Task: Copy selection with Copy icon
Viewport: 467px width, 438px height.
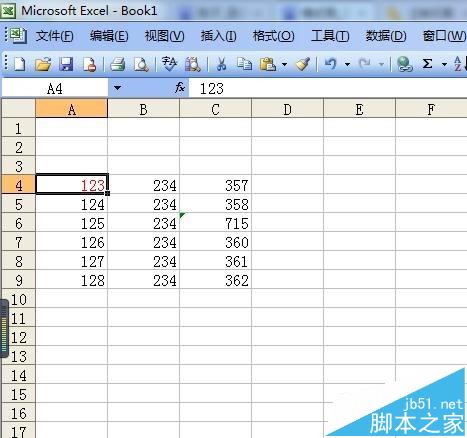Action: tap(244, 64)
